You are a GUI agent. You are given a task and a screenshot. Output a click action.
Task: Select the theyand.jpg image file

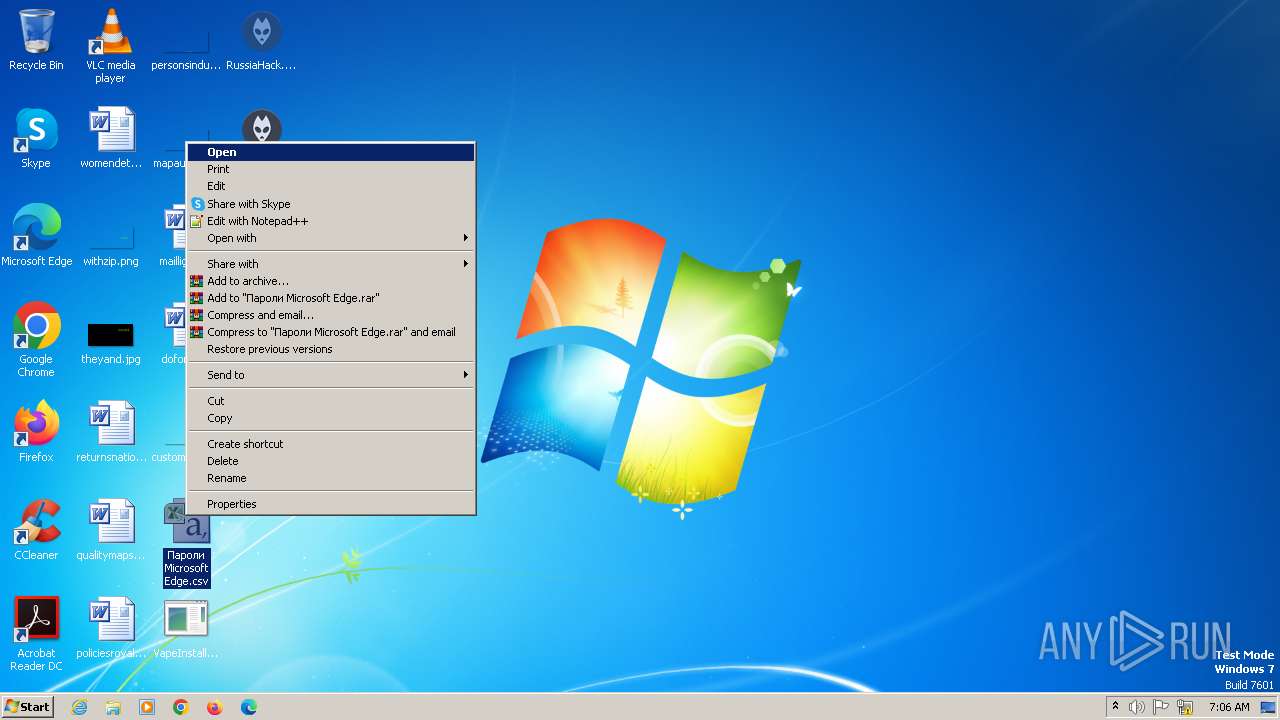(110, 344)
